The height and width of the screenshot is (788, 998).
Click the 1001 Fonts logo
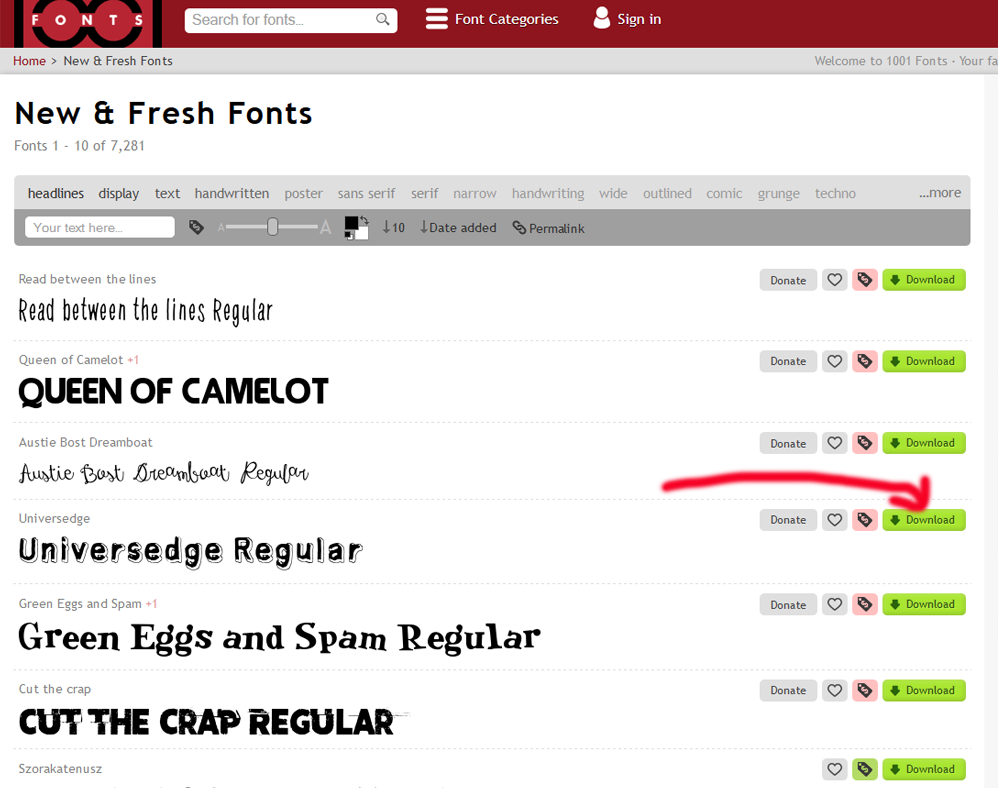[x=88, y=24]
